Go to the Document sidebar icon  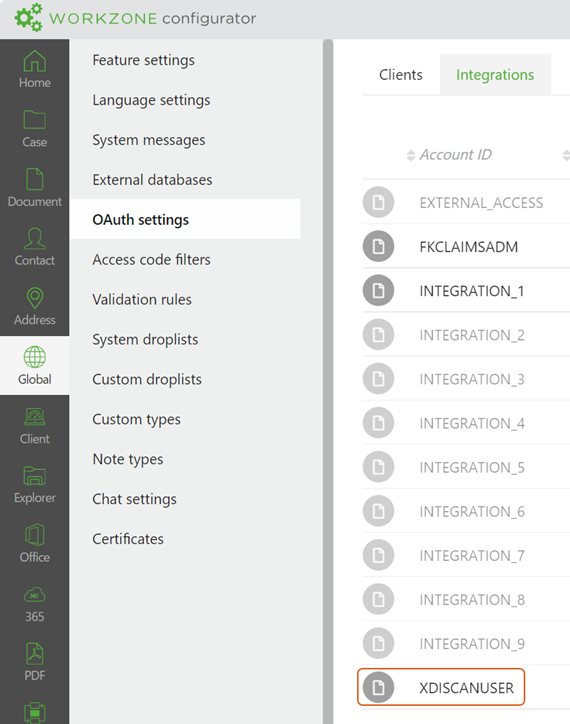coord(35,179)
